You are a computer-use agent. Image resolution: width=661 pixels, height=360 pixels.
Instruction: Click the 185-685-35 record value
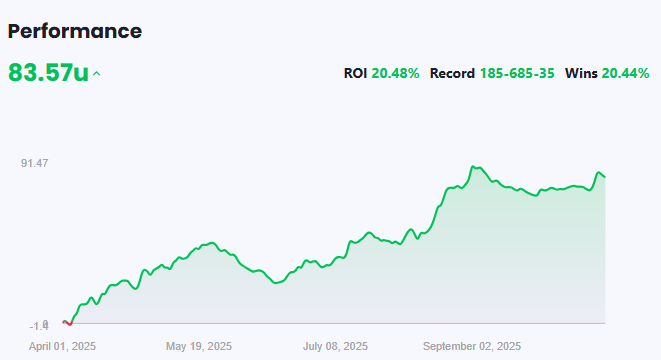click(517, 73)
